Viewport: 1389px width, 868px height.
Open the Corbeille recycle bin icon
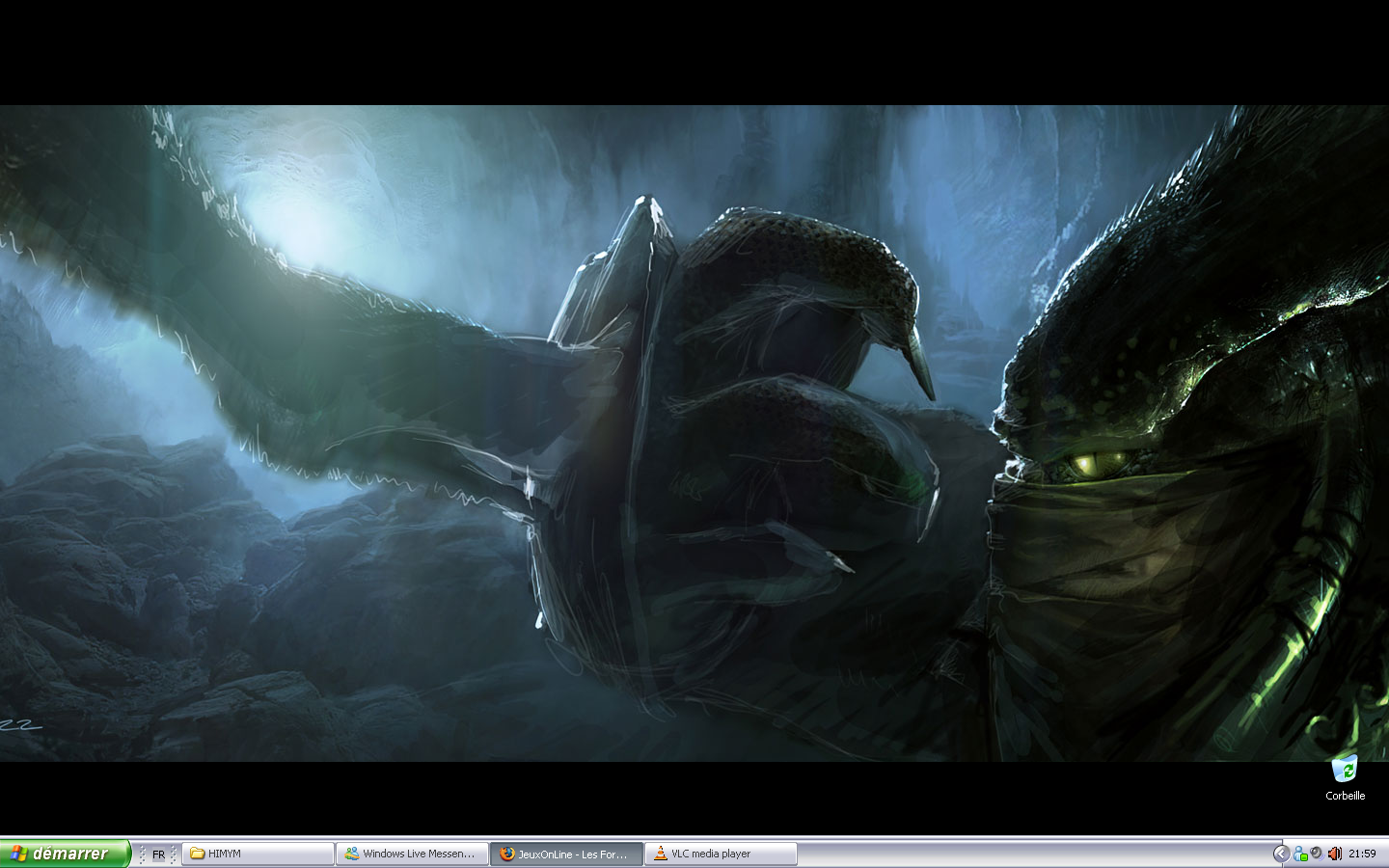coord(1345,777)
